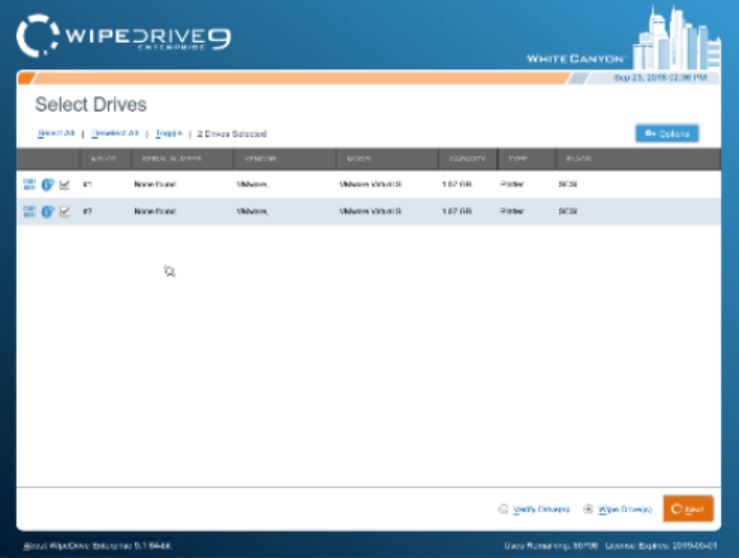Click the second row's VMware Virtual S model
739x558 pixels.
click(370, 211)
